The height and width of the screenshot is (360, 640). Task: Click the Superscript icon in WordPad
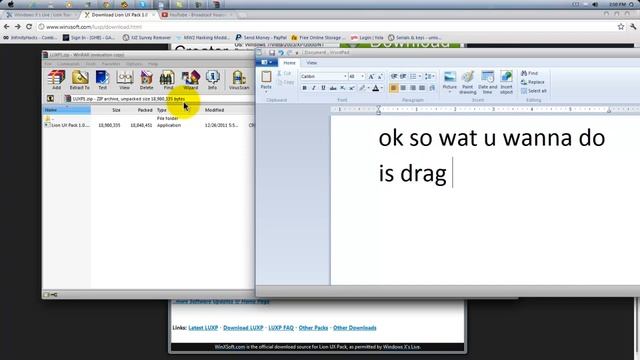point(352,88)
